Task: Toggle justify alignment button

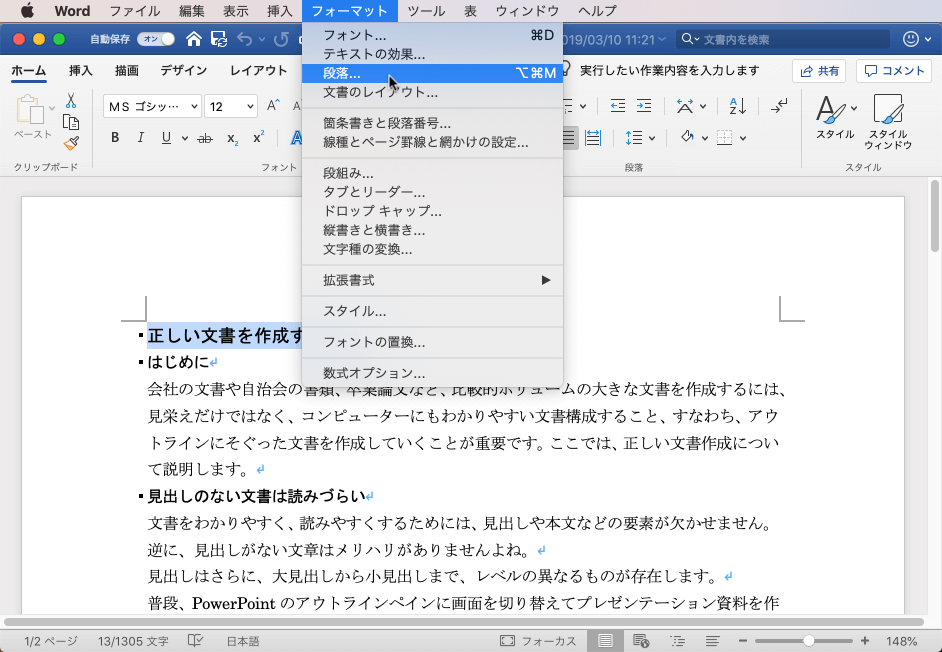Action: click(570, 138)
